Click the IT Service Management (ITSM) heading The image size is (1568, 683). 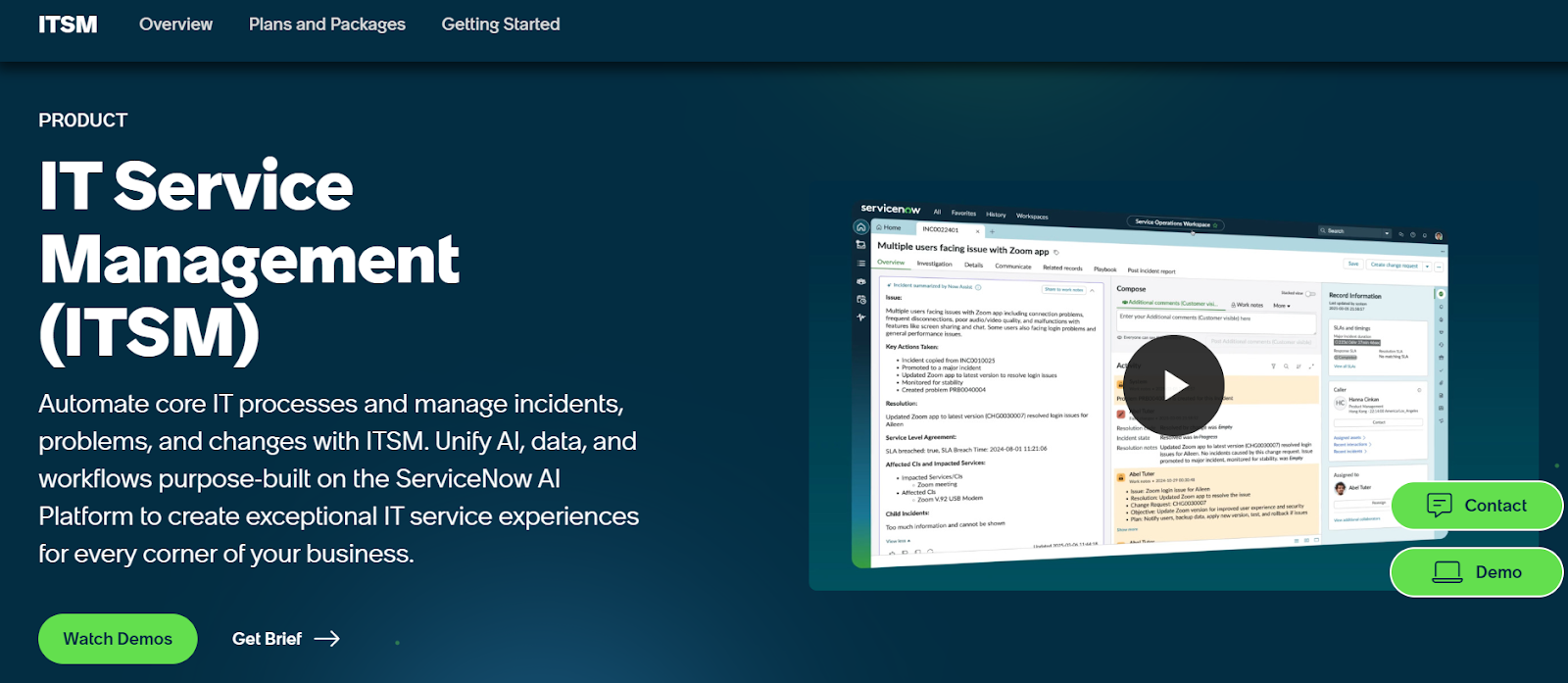tap(249, 260)
